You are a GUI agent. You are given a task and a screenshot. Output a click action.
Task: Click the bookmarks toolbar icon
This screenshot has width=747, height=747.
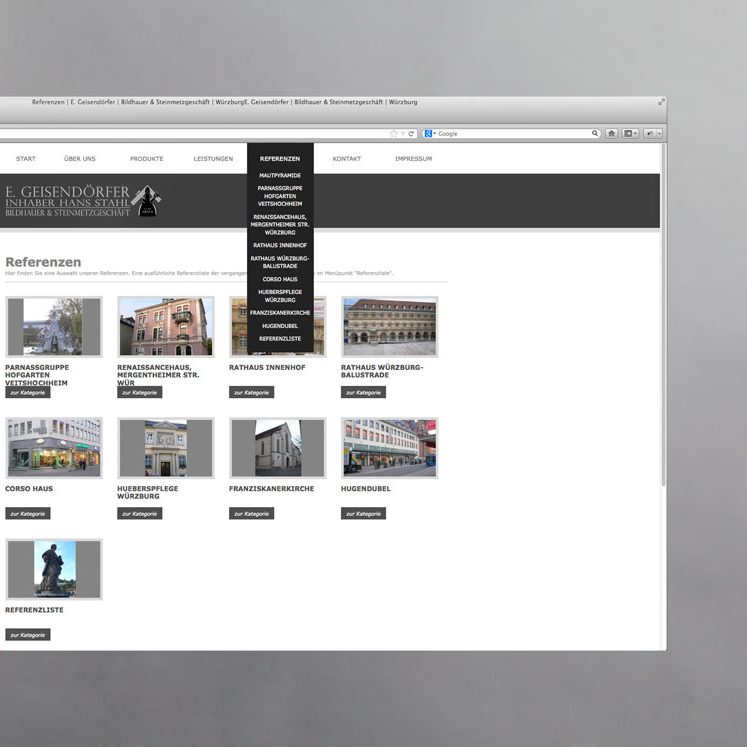point(630,133)
